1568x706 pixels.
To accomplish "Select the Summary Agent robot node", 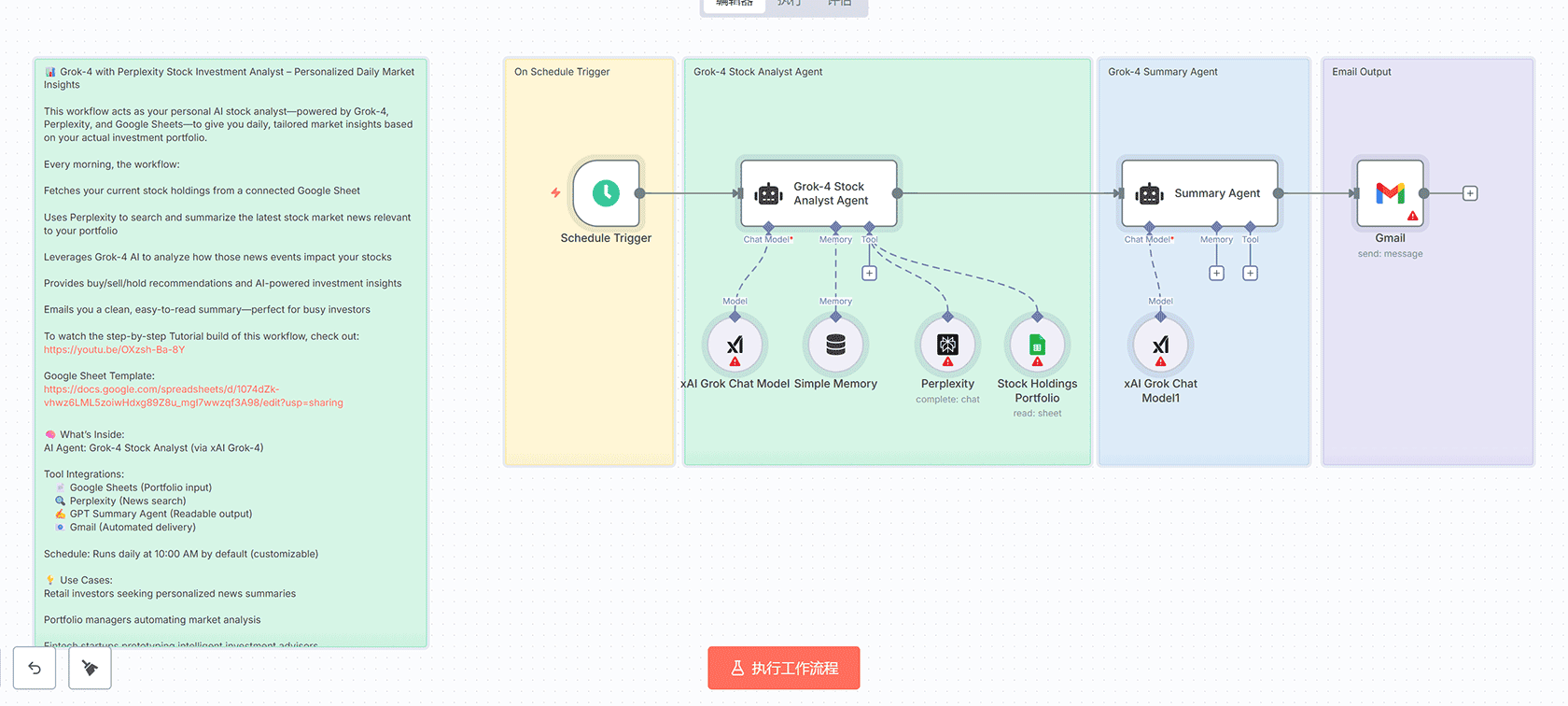I will [1199, 193].
